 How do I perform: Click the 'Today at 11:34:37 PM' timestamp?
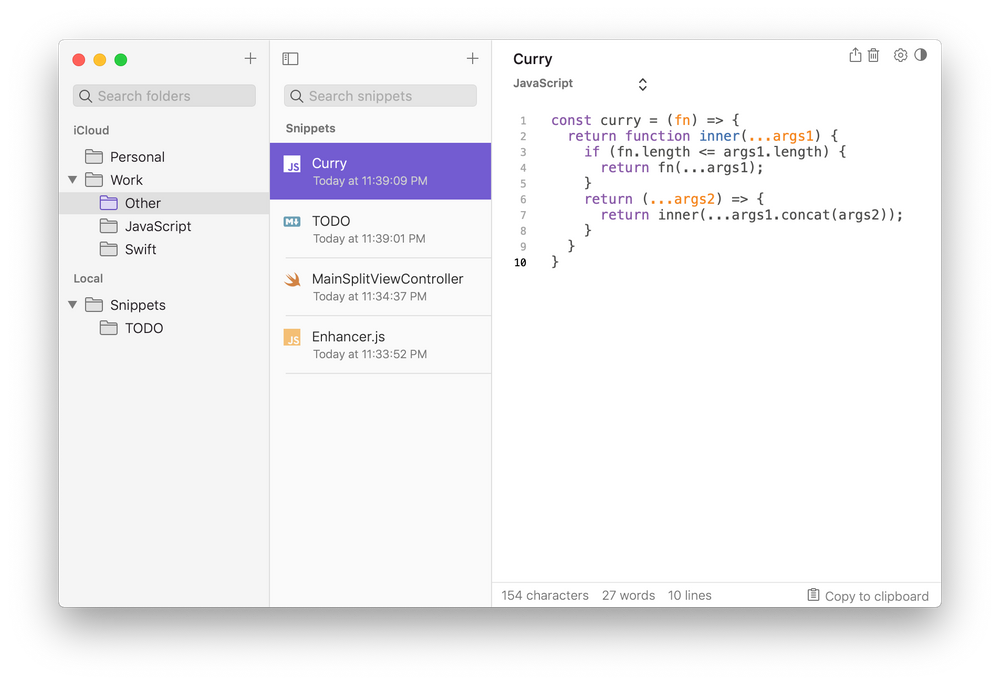point(370,297)
